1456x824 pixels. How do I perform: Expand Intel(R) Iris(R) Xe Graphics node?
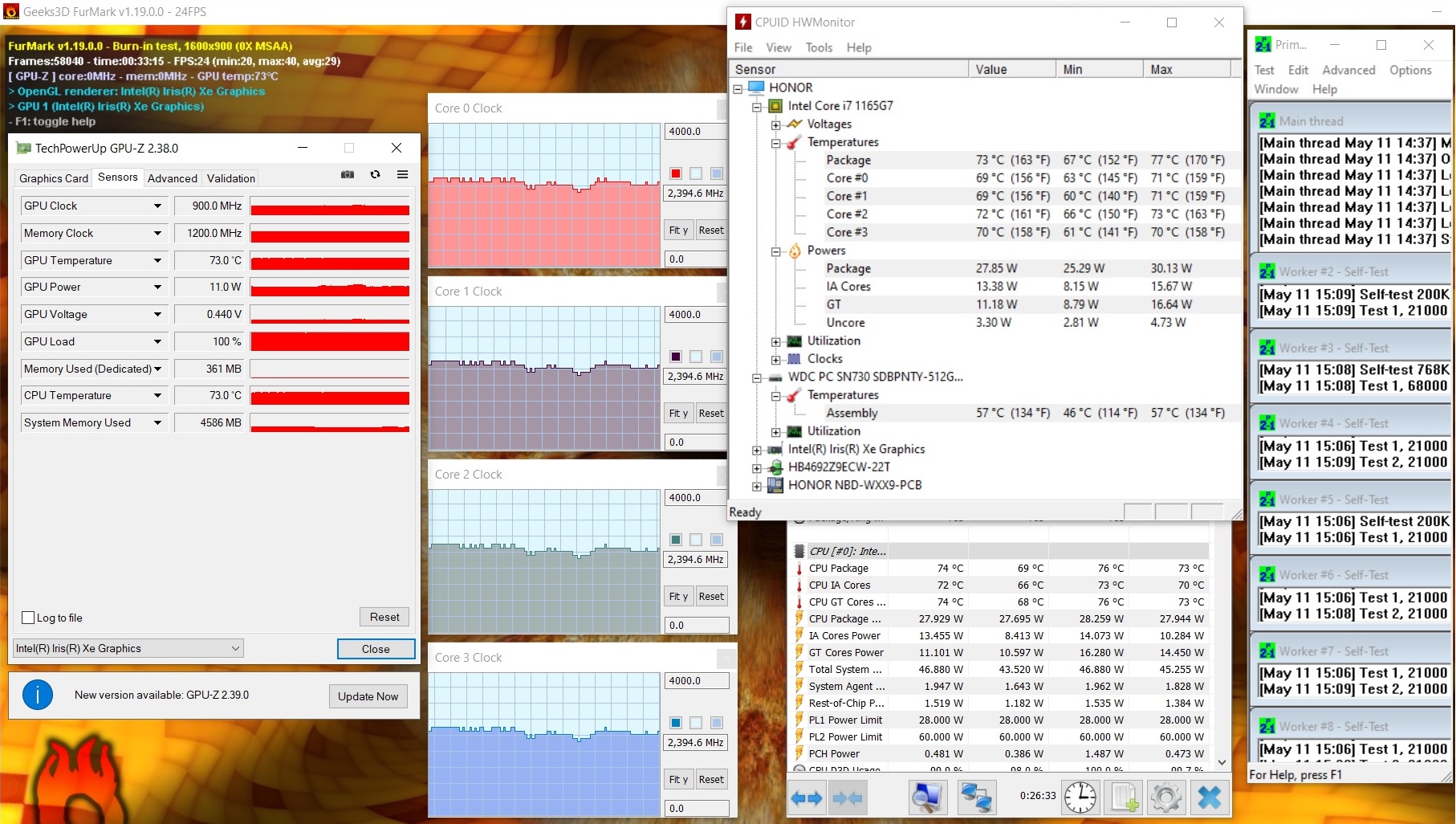click(756, 450)
